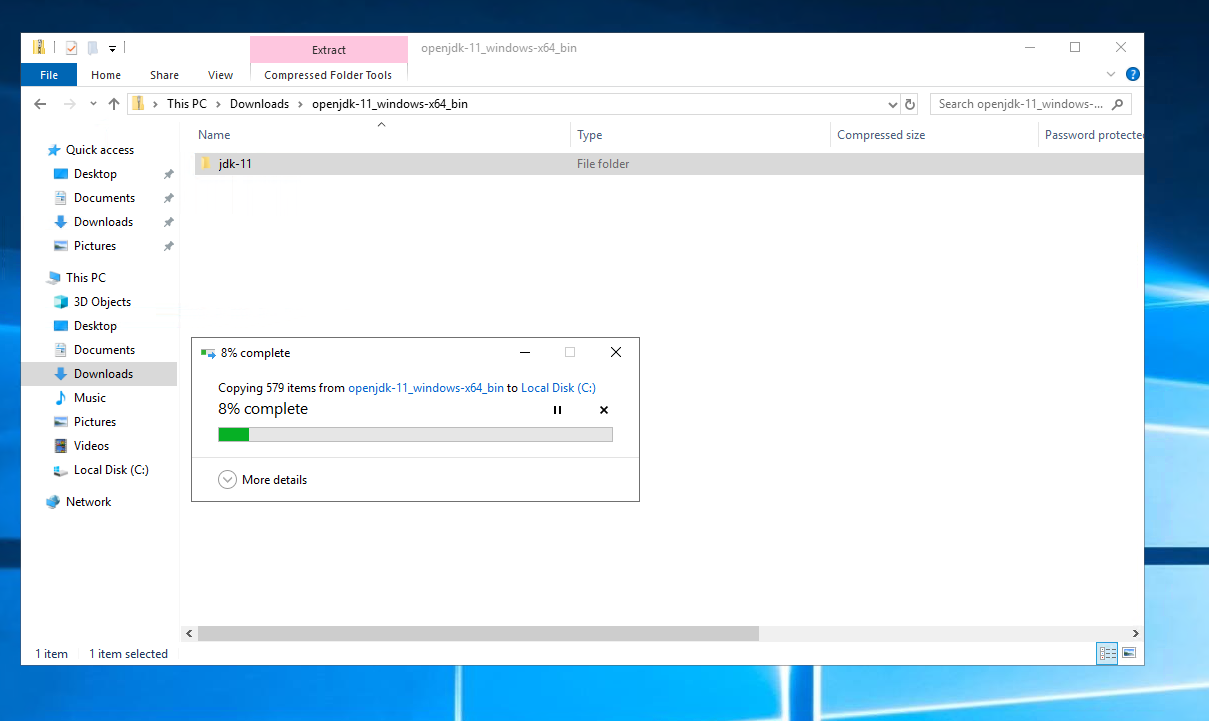This screenshot has width=1209, height=721.
Task: Open the Compressed Folder Tools tab
Action: pyautogui.click(x=328, y=75)
